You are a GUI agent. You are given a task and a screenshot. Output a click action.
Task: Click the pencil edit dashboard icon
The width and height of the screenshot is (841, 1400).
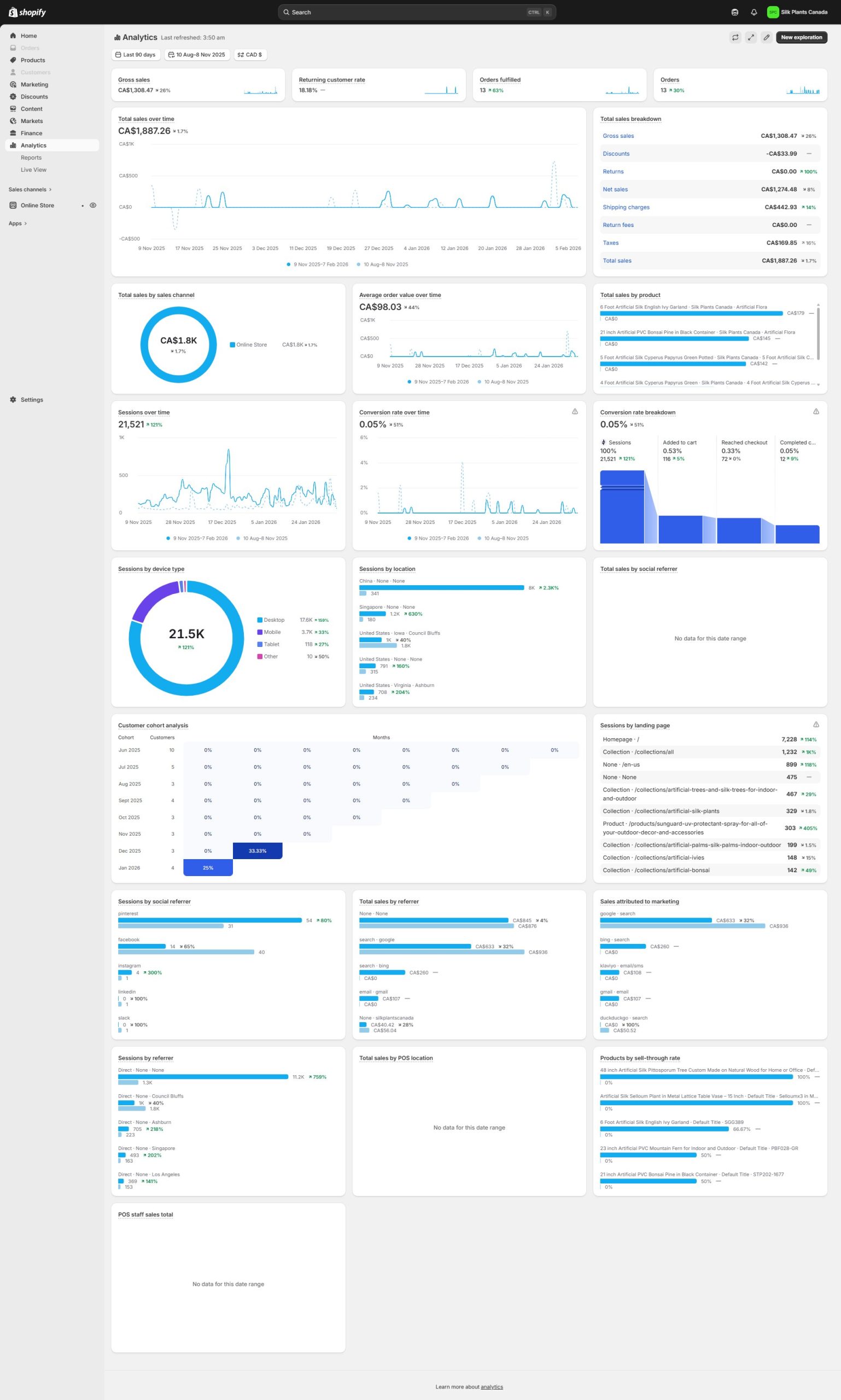click(x=766, y=37)
